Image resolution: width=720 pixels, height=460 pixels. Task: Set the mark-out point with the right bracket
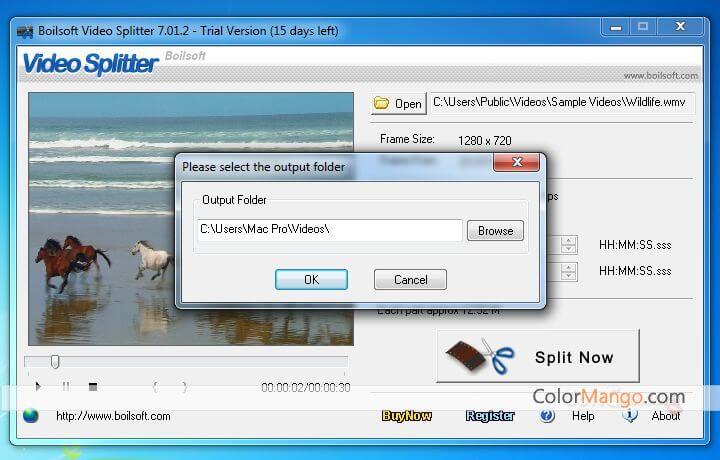[184, 386]
